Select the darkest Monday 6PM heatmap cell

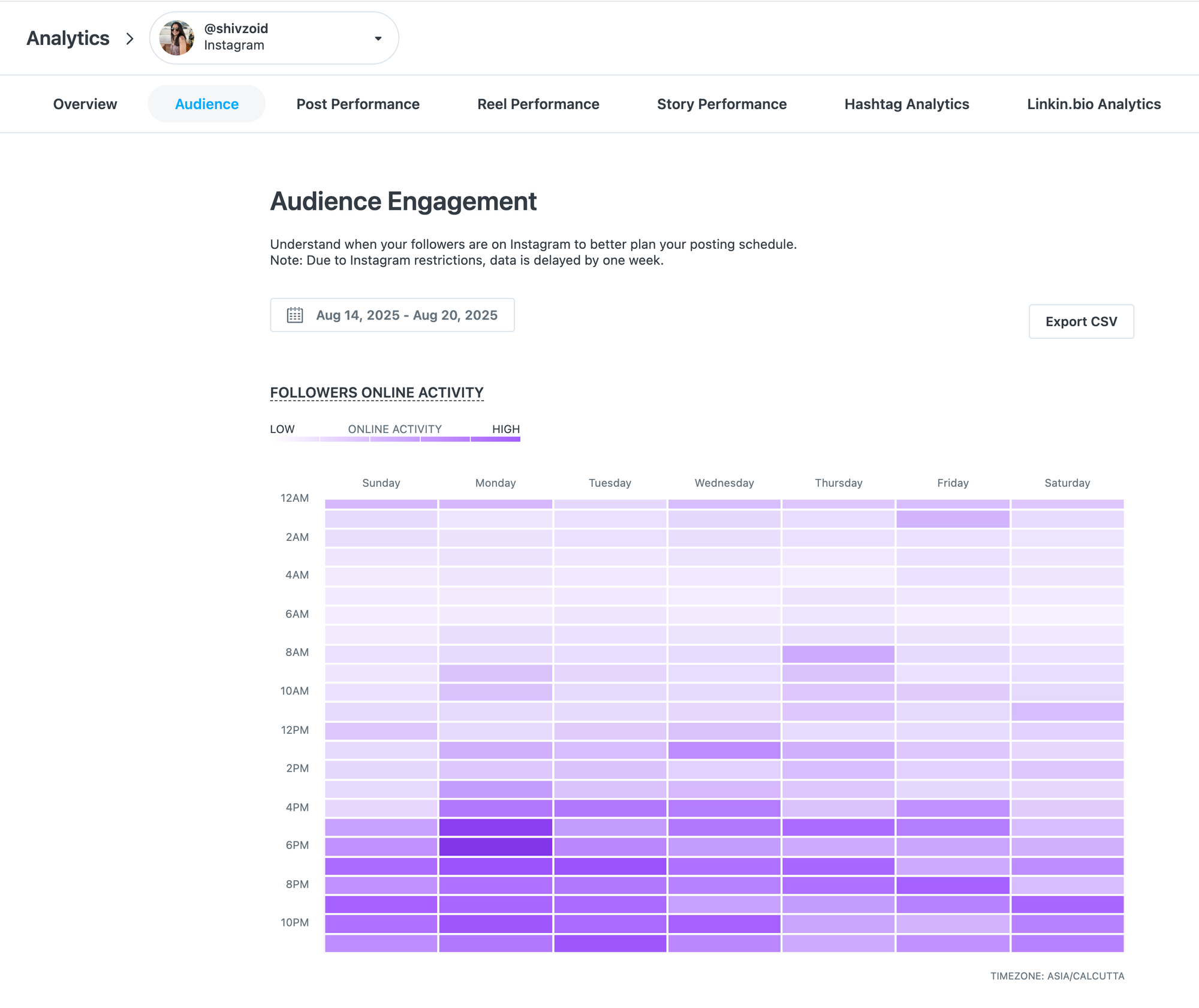(495, 846)
